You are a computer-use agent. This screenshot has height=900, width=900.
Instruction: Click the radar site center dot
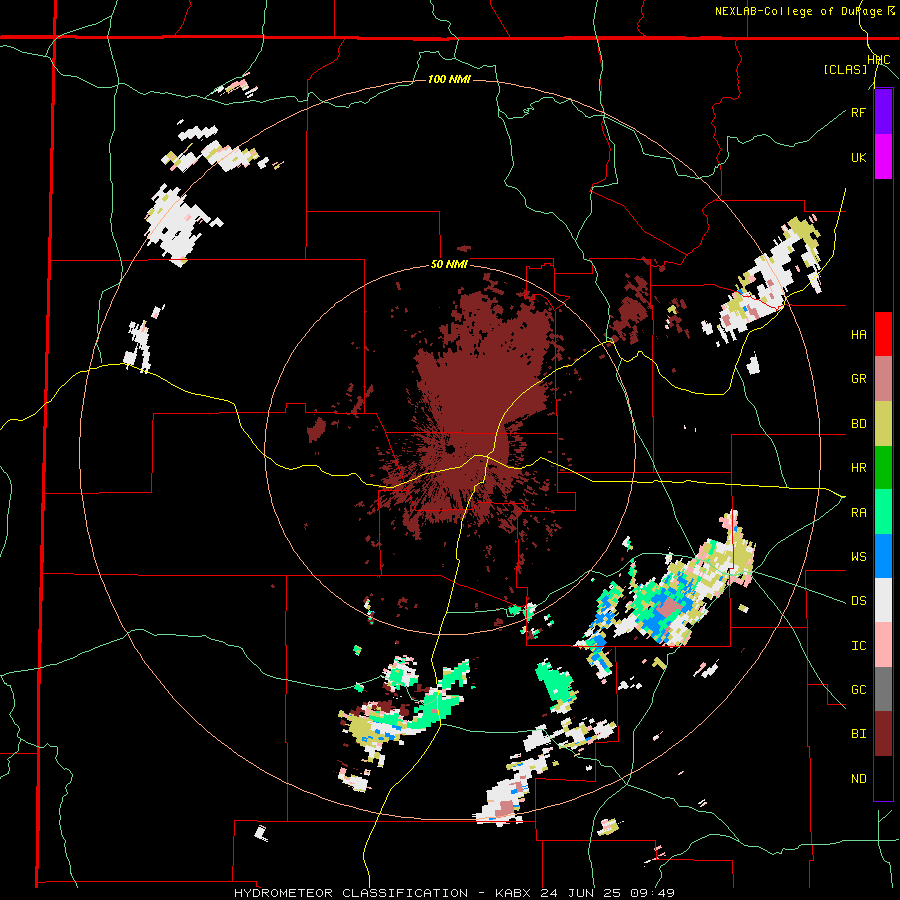(450, 449)
